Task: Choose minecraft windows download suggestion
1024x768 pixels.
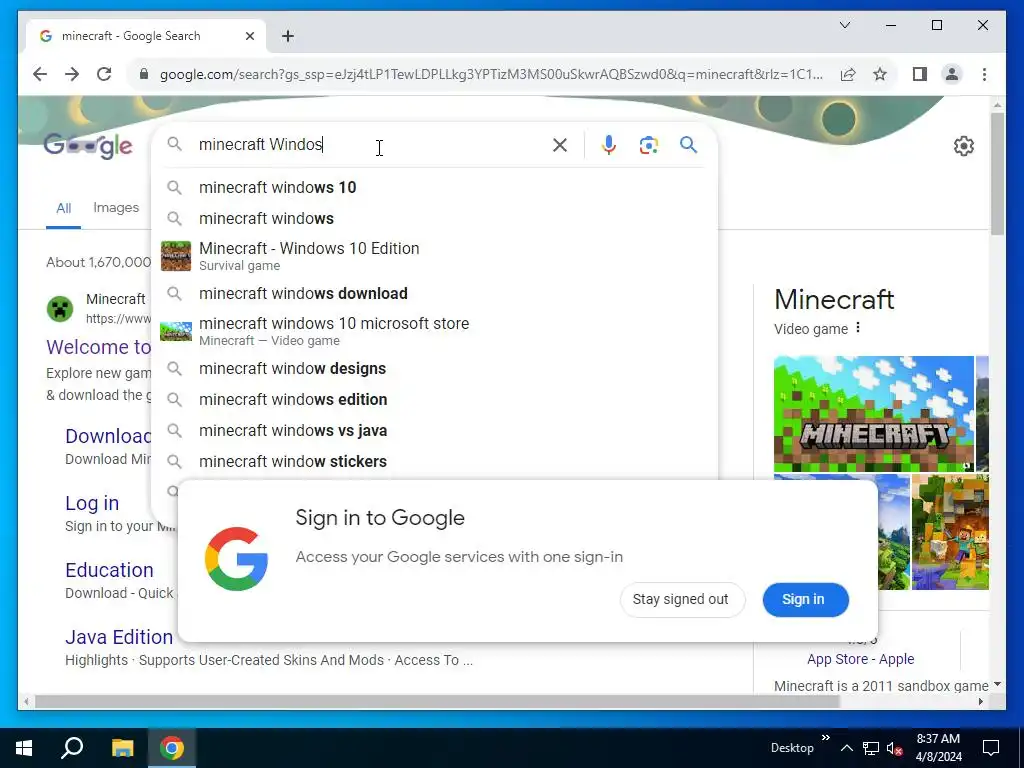Action: (x=434, y=293)
